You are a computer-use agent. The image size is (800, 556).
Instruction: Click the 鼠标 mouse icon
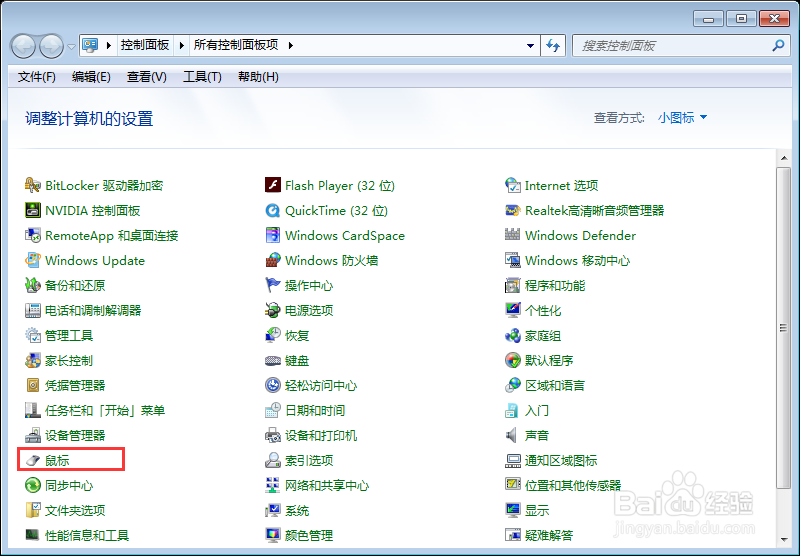(x=33, y=460)
